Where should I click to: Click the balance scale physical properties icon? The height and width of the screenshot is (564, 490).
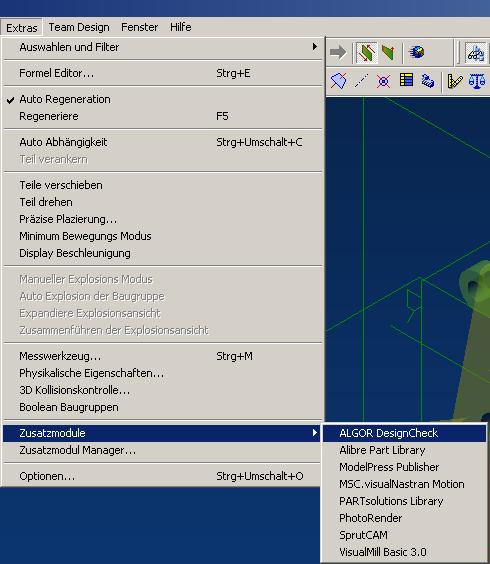477,81
